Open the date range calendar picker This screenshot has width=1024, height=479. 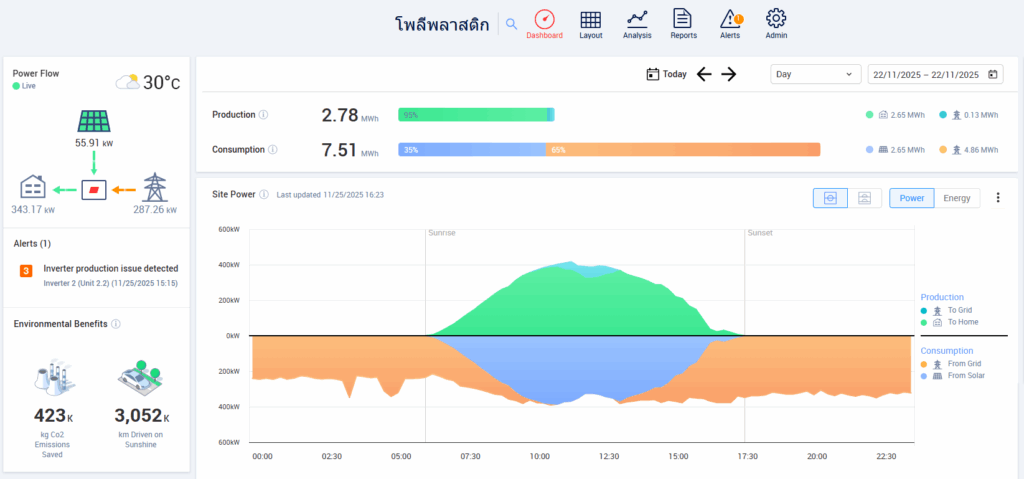tap(993, 74)
